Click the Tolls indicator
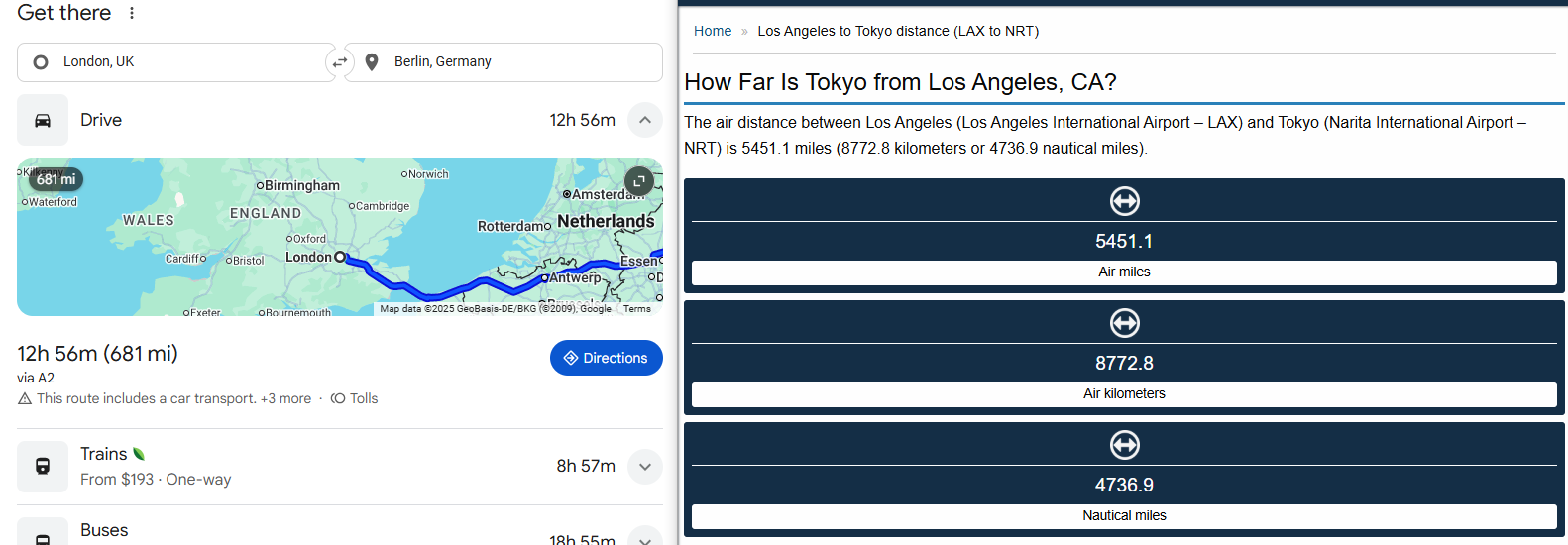1568x545 pixels. click(355, 398)
